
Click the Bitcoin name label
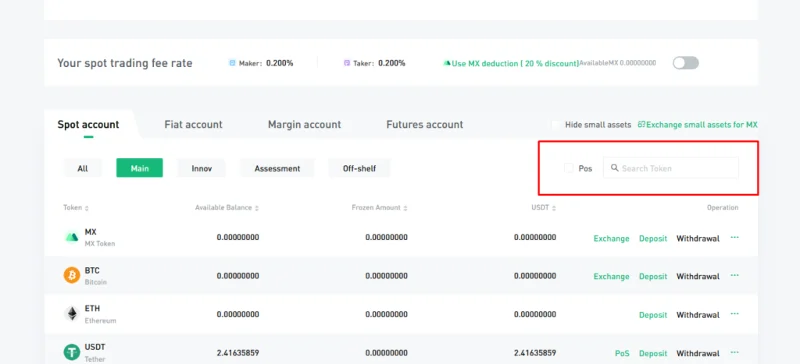click(x=96, y=282)
